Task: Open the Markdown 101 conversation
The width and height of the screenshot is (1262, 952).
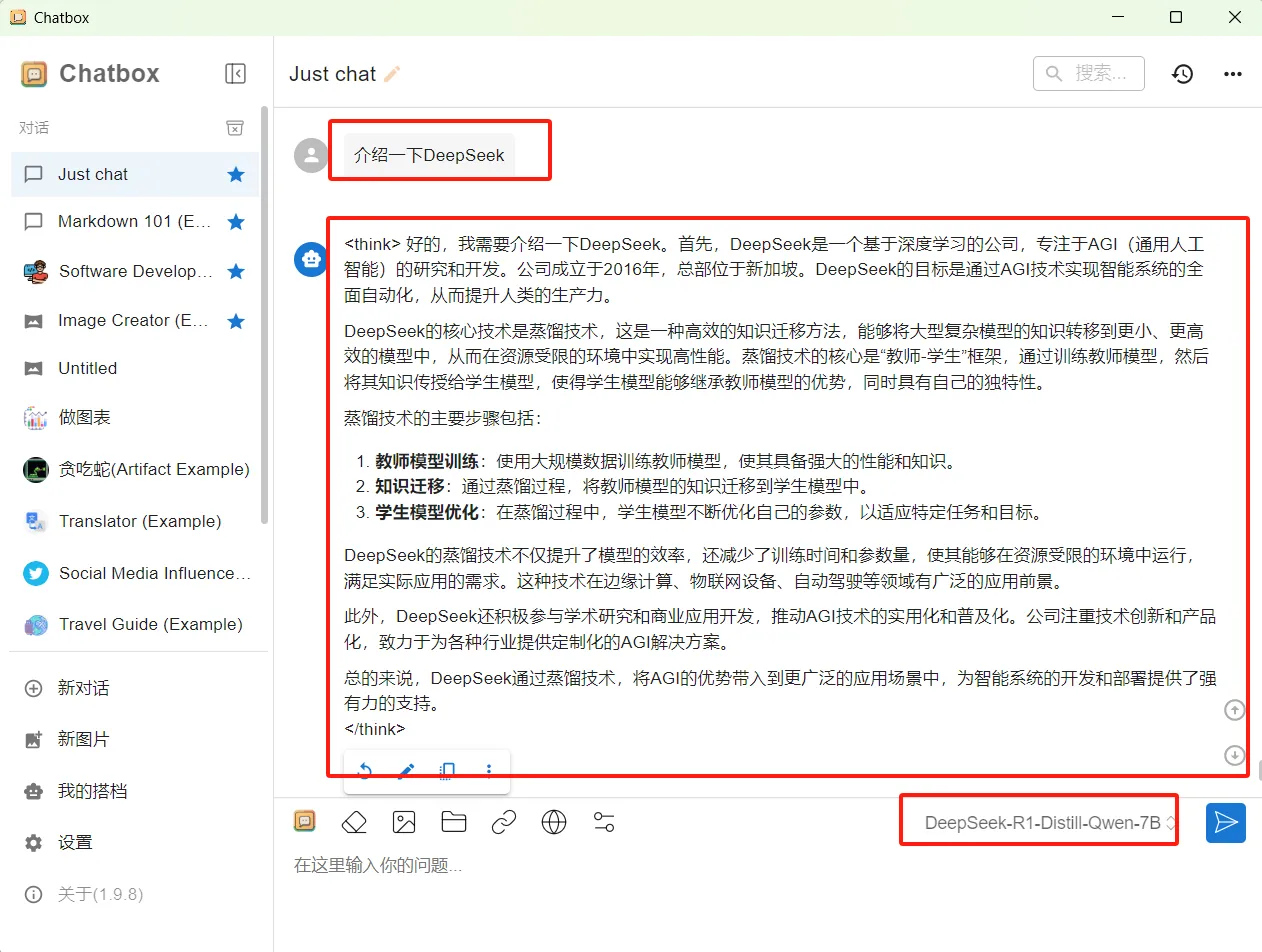Action: 135,221
